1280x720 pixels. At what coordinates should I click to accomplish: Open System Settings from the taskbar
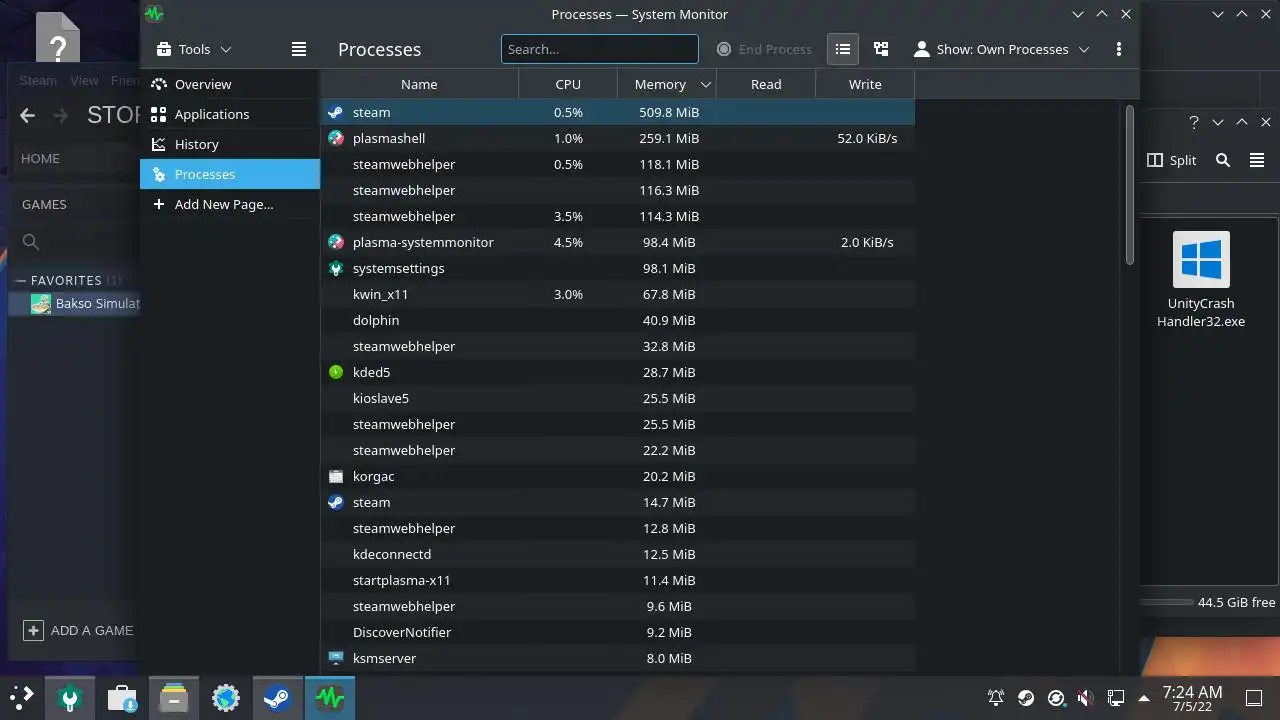[x=70, y=697]
